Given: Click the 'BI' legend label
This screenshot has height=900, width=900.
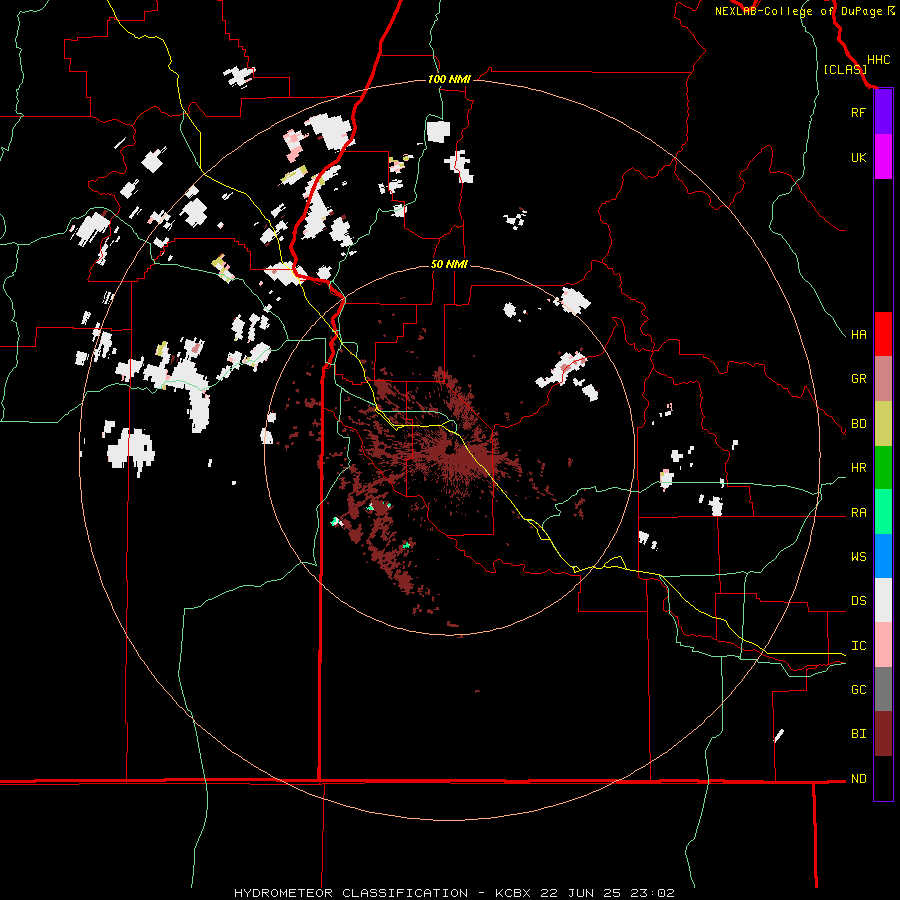Looking at the screenshot, I should coord(858,734).
